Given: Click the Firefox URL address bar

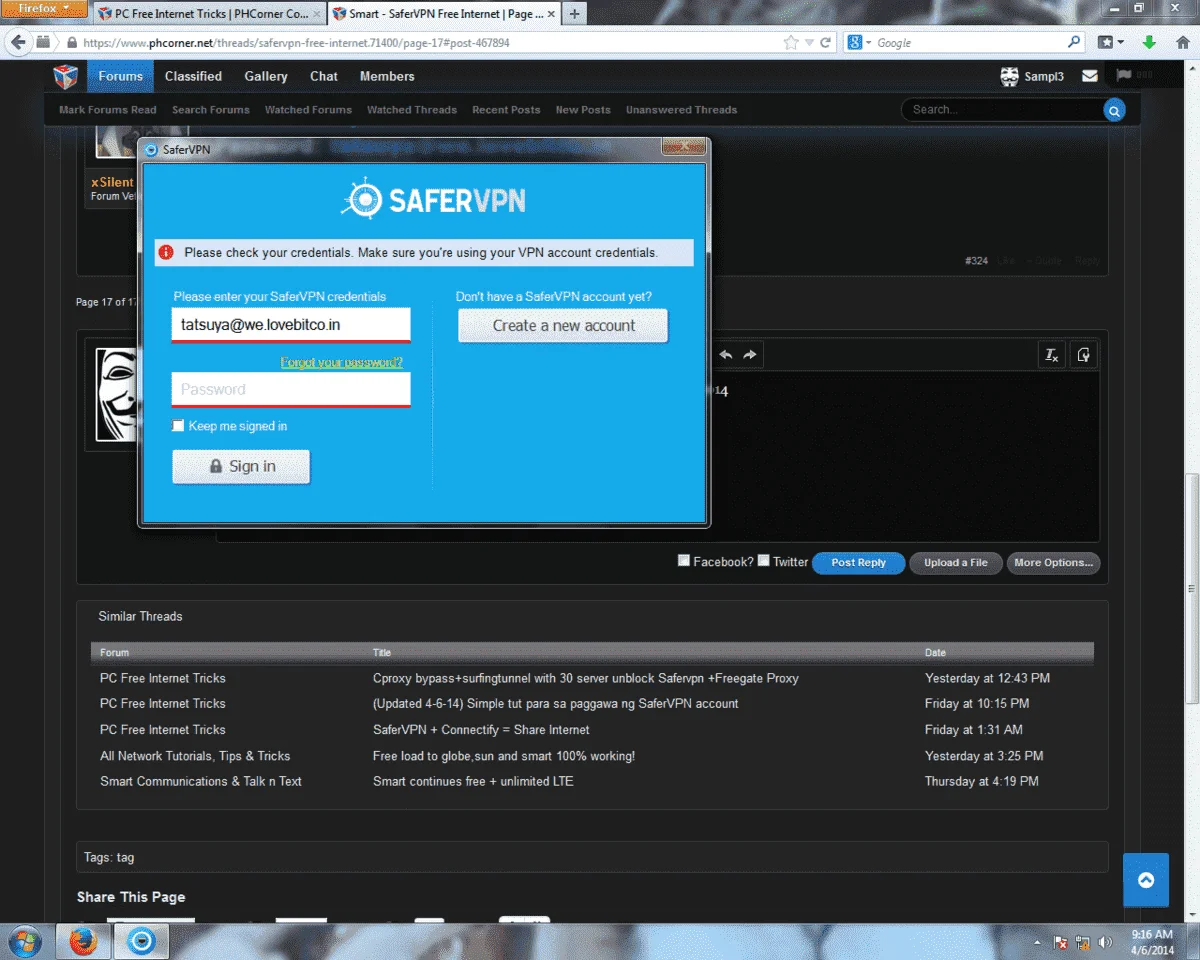Looking at the screenshot, I should coord(430,43).
